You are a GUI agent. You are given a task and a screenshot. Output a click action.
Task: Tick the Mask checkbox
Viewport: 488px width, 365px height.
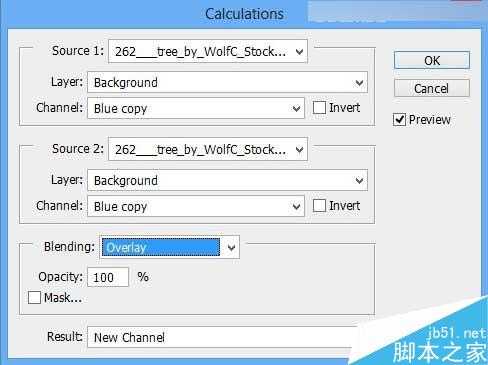[34, 297]
